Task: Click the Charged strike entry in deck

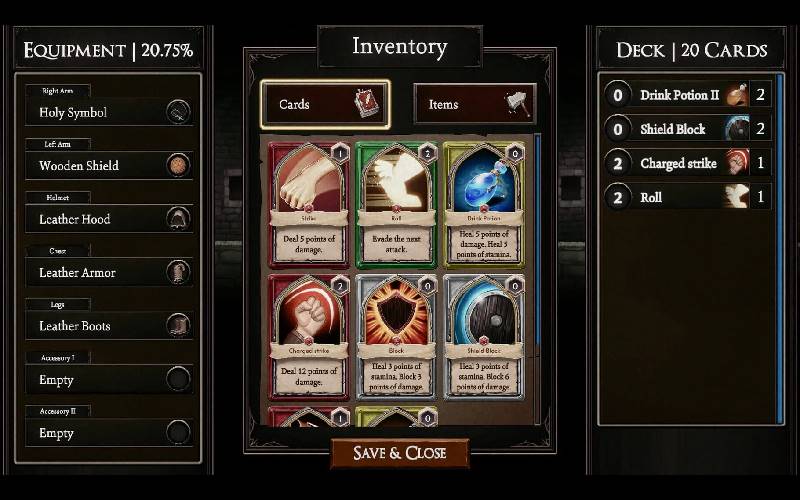Action: click(687, 163)
